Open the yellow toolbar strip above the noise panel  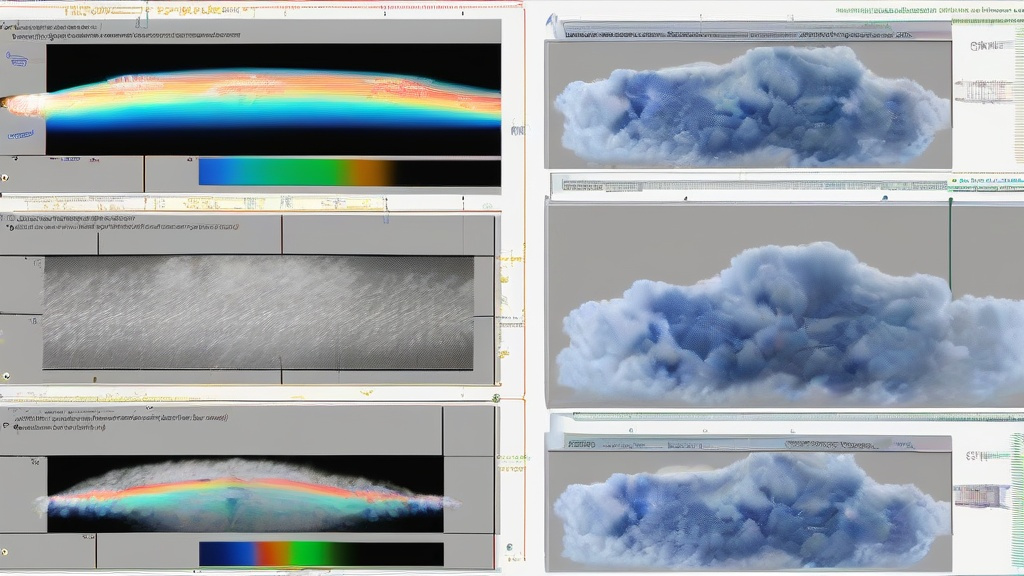[x=200, y=203]
